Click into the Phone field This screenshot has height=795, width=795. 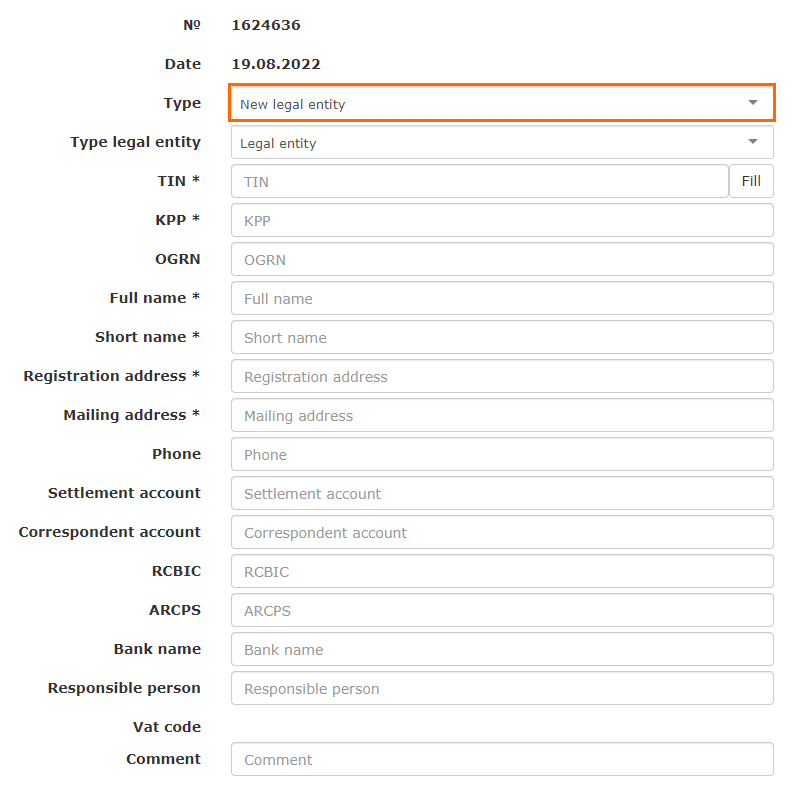pos(502,455)
